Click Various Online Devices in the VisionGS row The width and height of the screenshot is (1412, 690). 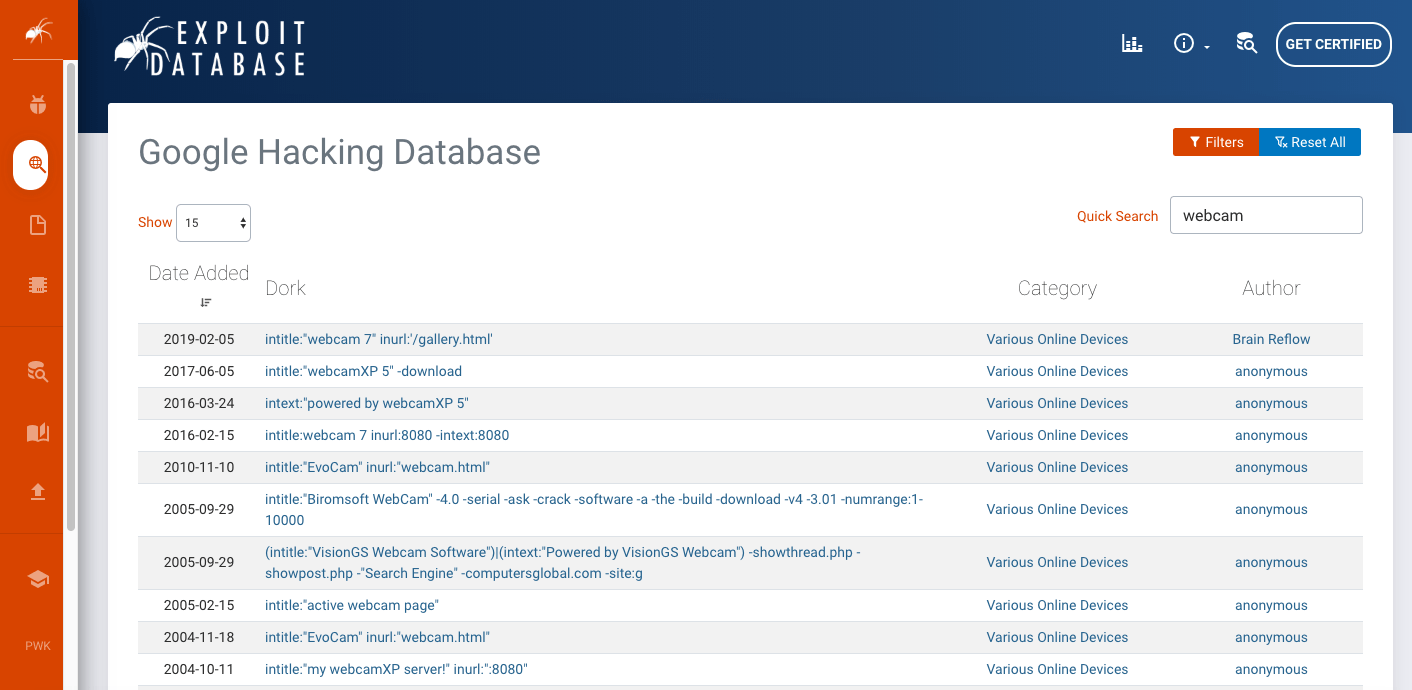pos(1057,562)
